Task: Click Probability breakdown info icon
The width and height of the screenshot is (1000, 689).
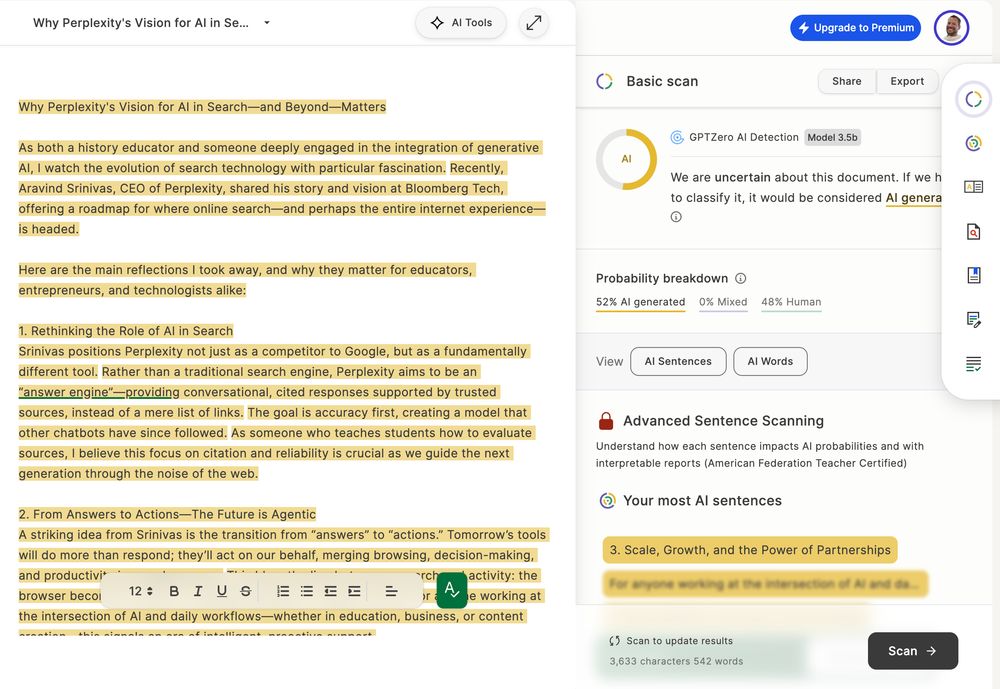Action: coord(740,278)
